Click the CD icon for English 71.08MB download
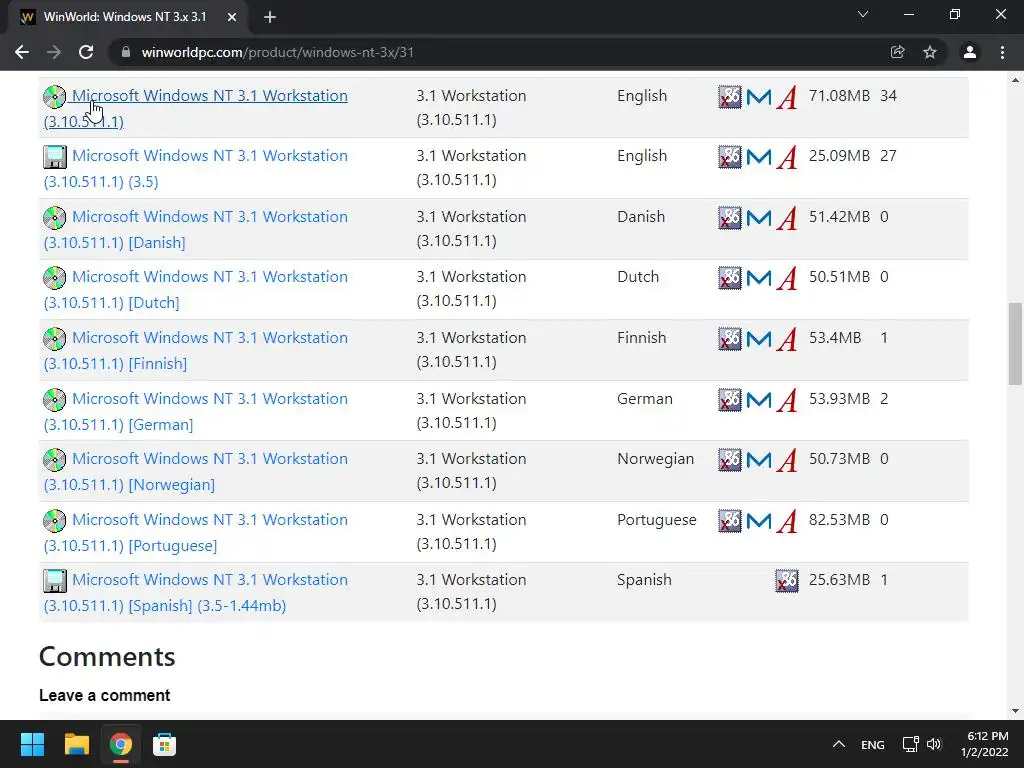 pos(54,97)
